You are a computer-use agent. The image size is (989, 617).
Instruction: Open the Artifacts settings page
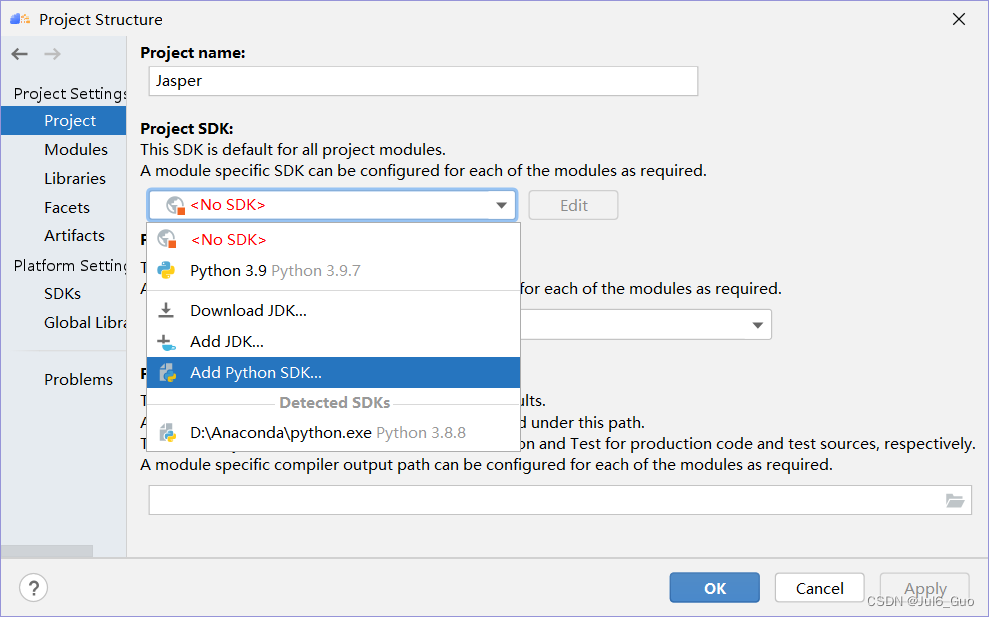pos(74,236)
